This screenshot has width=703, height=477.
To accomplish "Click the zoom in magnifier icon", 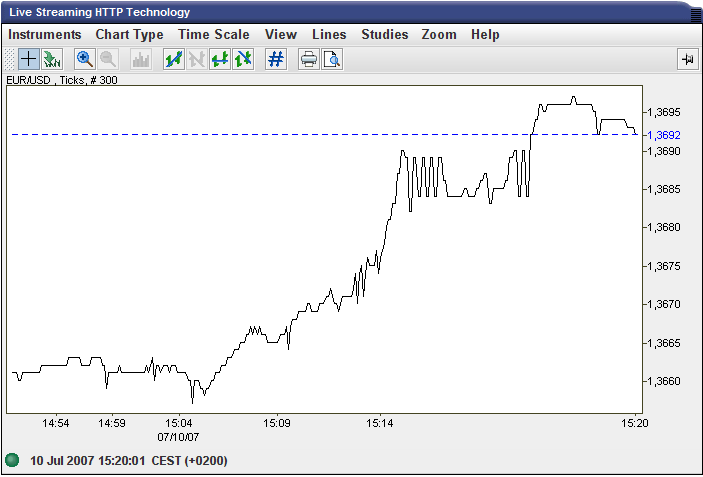I will click(85, 59).
